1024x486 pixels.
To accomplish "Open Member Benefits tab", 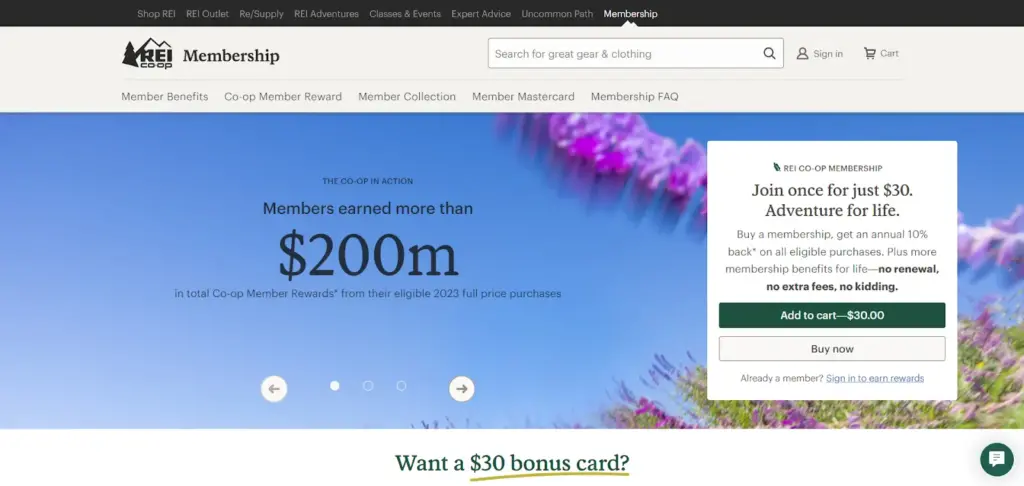I will pyautogui.click(x=165, y=97).
